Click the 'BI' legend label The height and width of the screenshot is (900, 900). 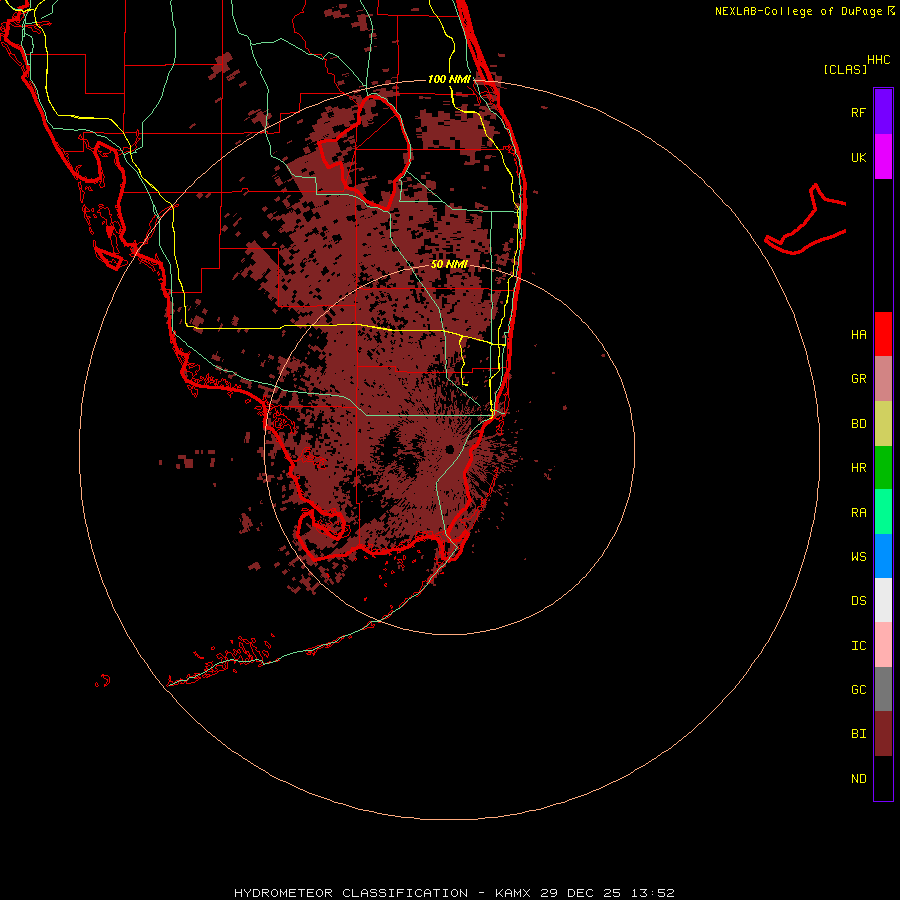coord(858,734)
